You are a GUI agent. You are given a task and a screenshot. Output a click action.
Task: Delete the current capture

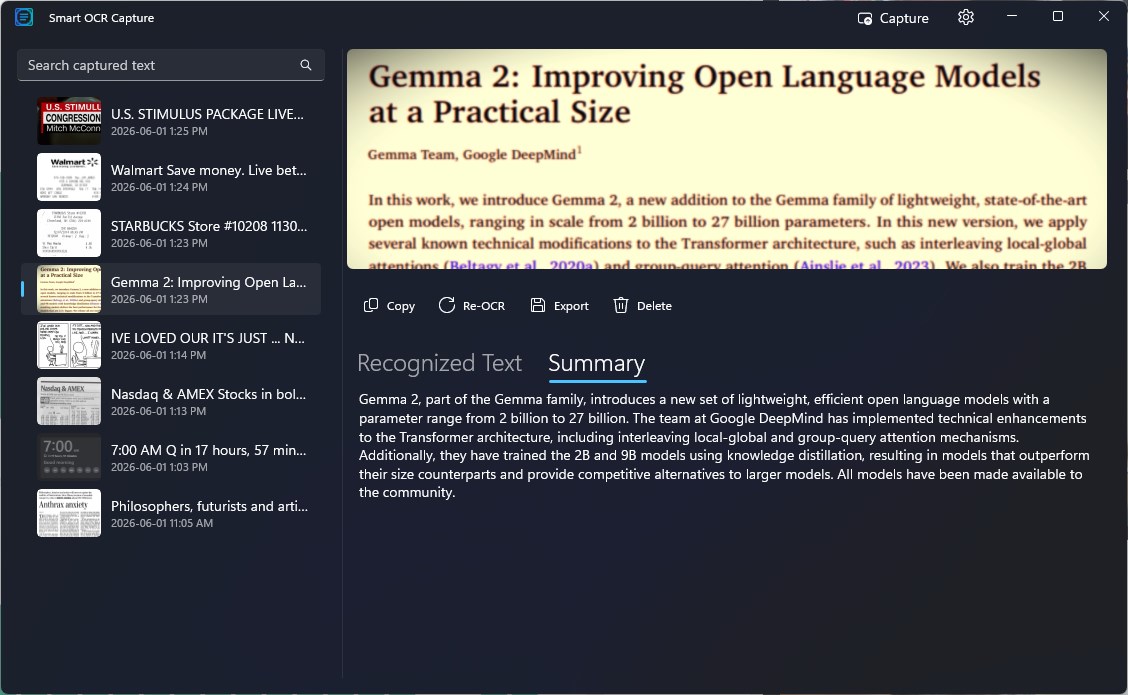point(642,306)
